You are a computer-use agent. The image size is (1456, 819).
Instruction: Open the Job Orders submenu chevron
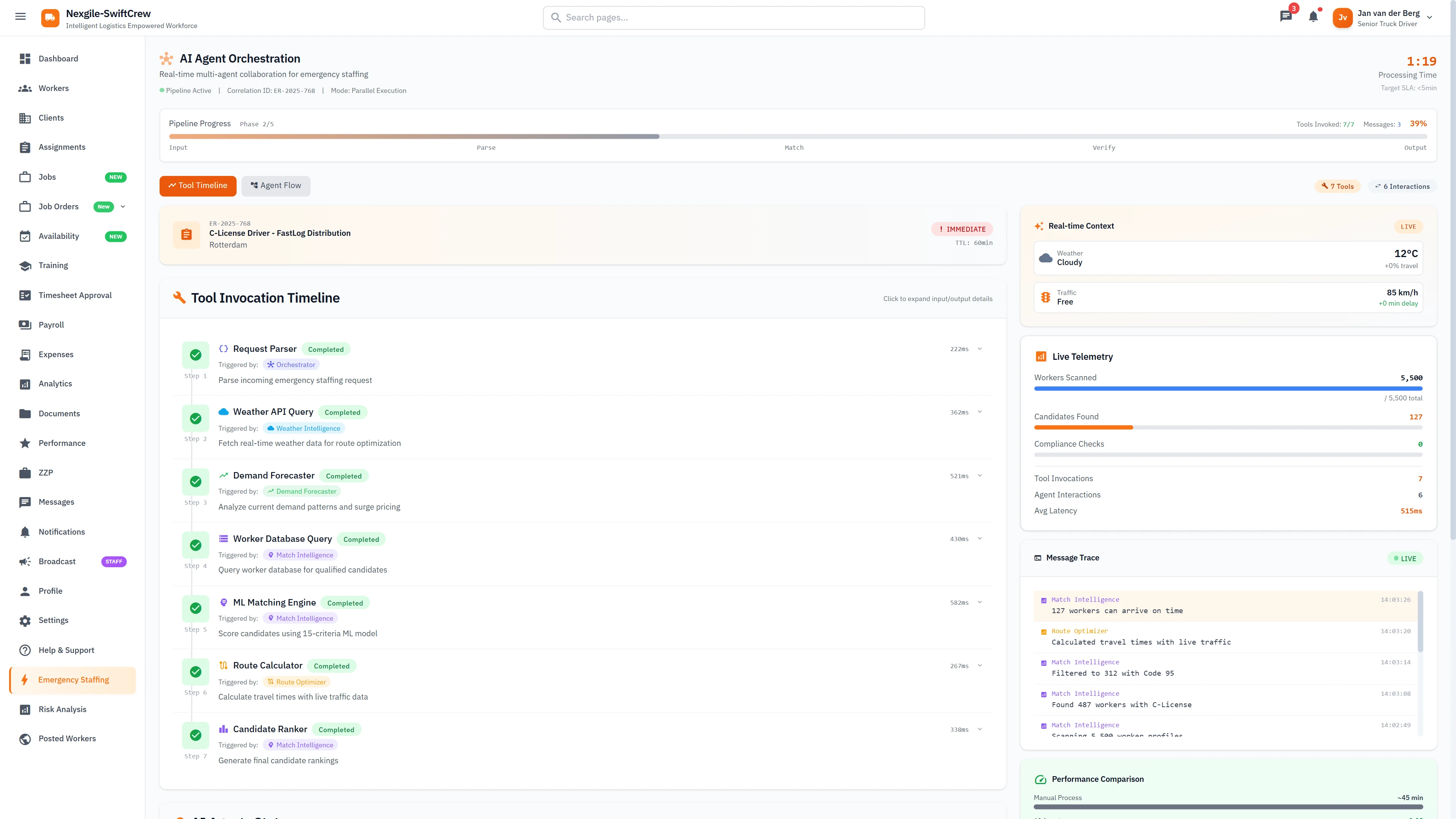123,206
